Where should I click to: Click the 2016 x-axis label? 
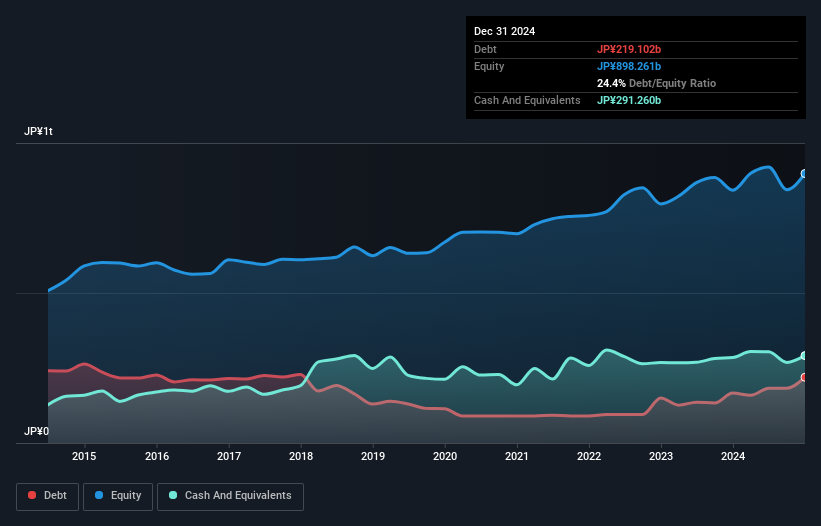(x=157, y=456)
